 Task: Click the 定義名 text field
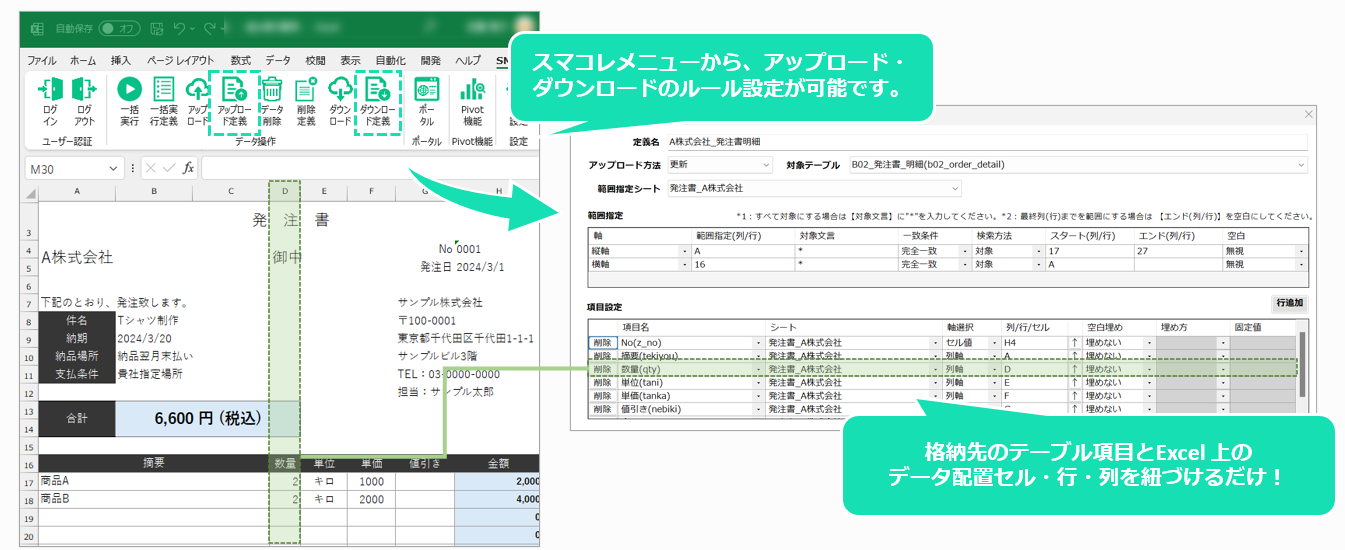coord(987,141)
